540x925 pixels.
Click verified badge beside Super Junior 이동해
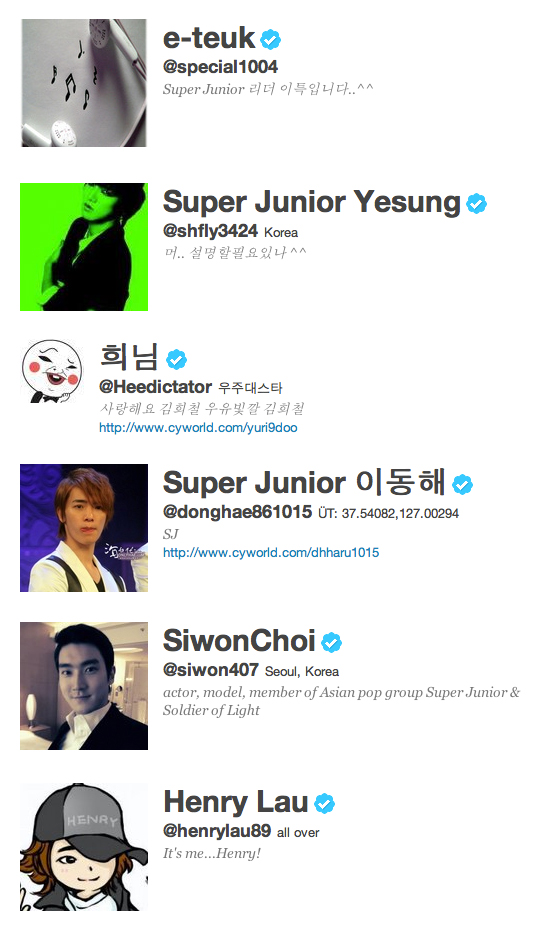[x=462, y=485]
